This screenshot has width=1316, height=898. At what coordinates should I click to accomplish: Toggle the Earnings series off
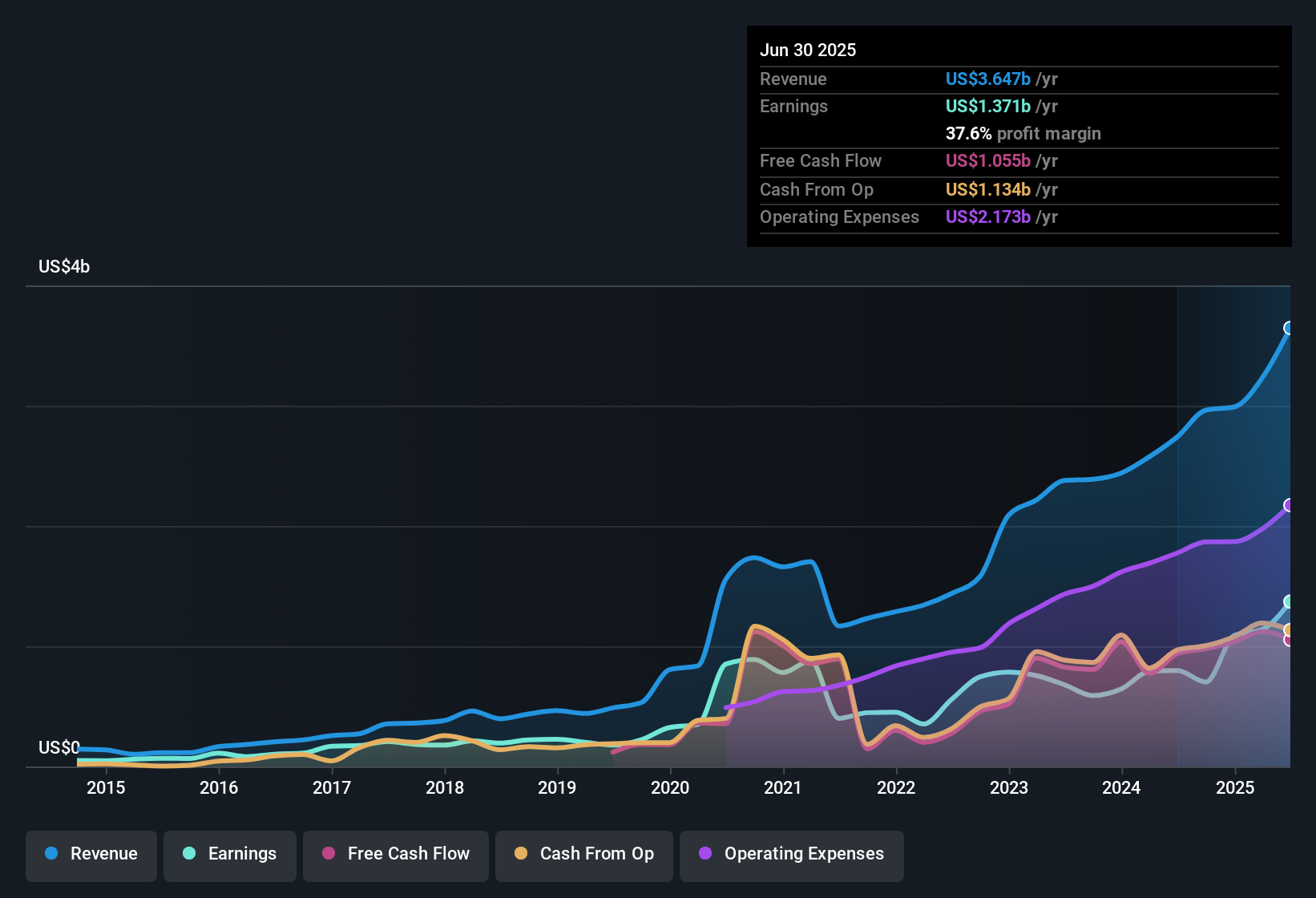pyautogui.click(x=230, y=854)
